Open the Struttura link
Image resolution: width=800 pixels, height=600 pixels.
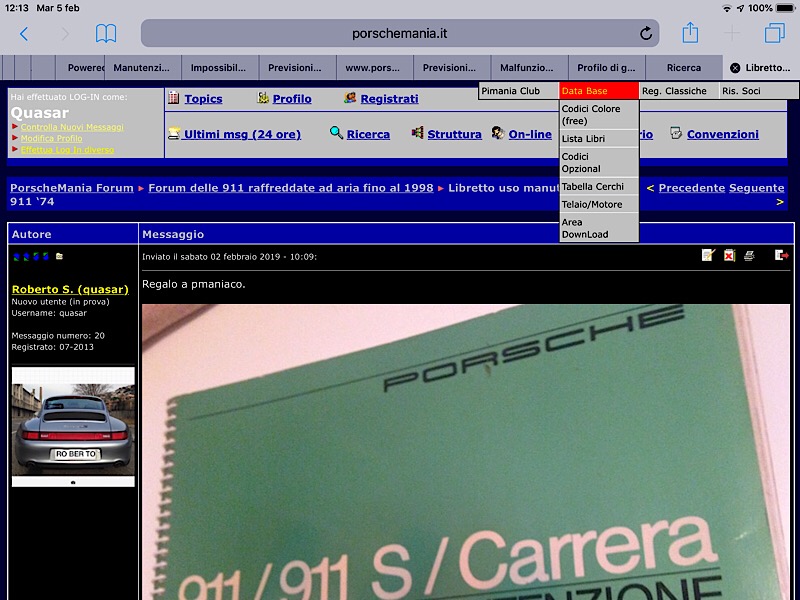click(x=454, y=134)
